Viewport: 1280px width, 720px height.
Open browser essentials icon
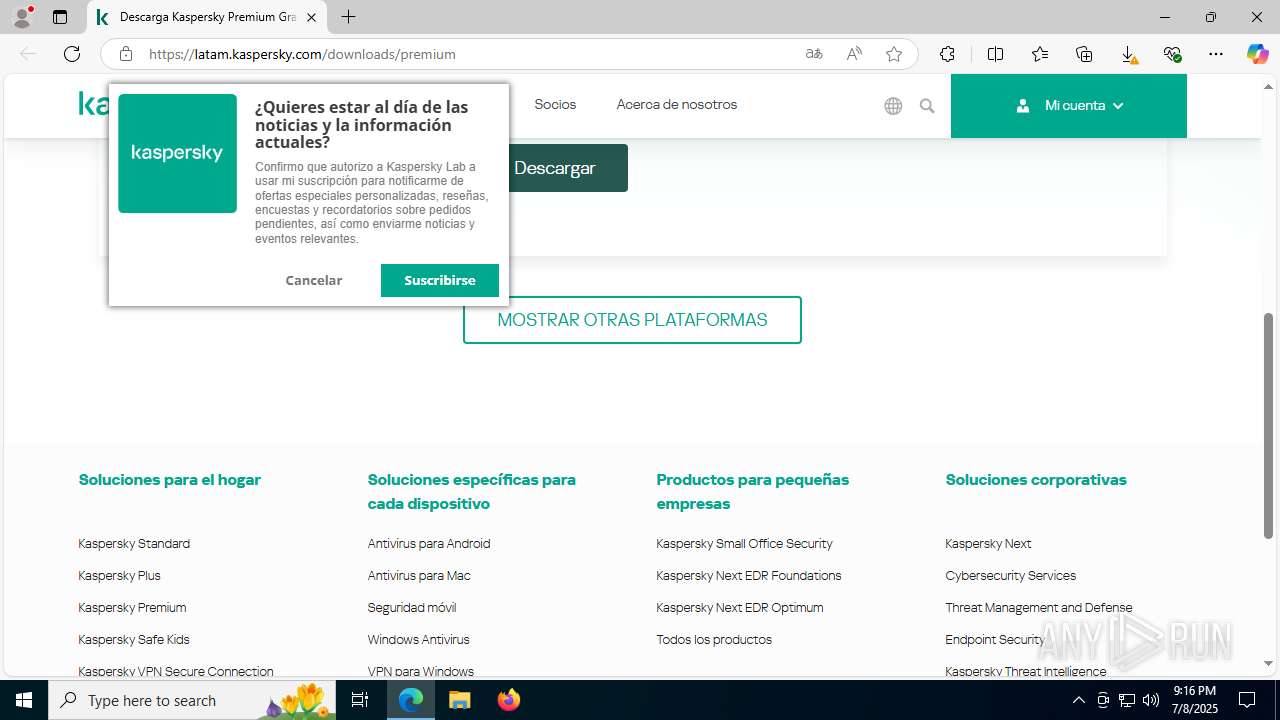[x=1172, y=54]
